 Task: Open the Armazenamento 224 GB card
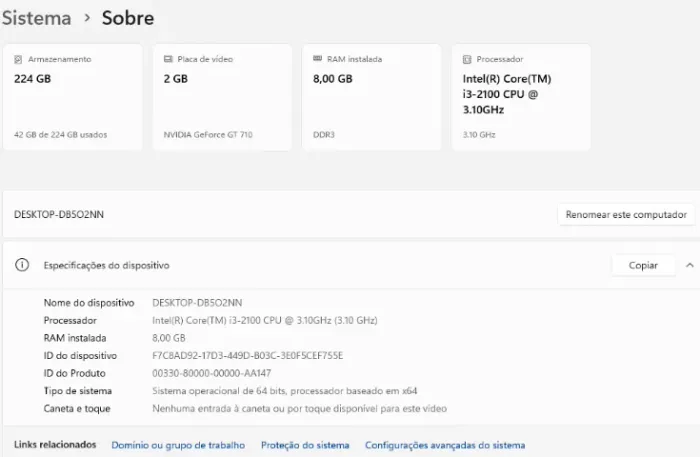click(73, 97)
